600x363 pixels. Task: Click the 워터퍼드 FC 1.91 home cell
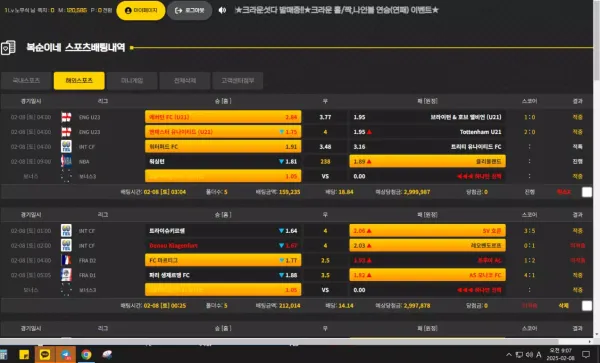(223, 147)
